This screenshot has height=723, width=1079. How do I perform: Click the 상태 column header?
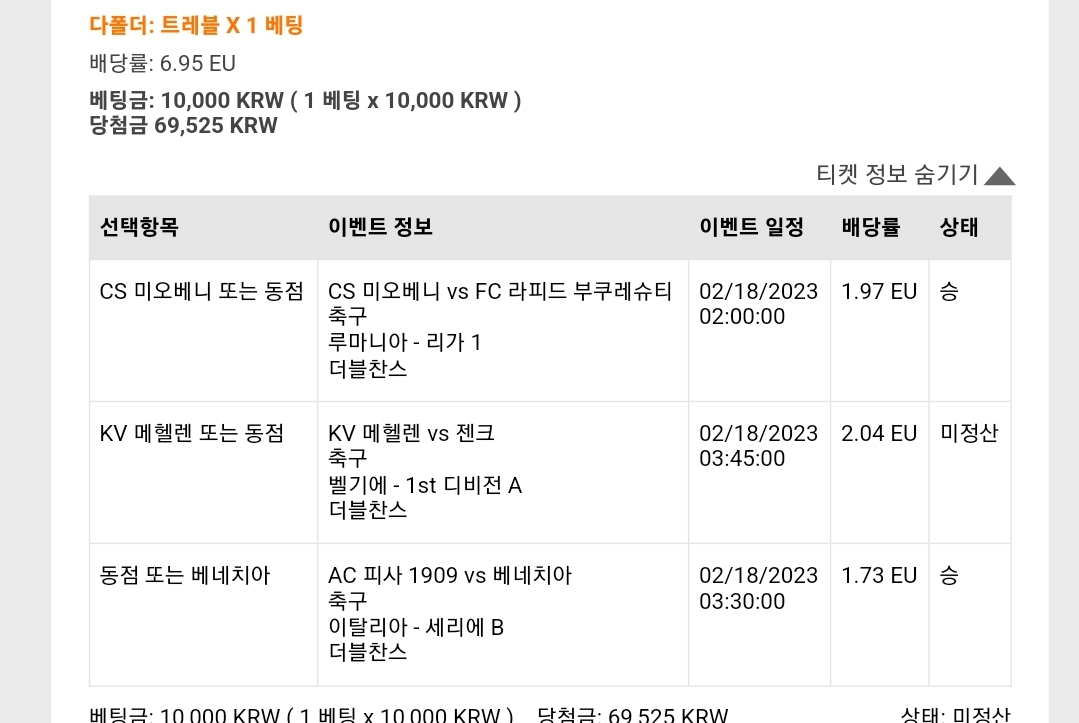pyautogui.click(x=959, y=227)
